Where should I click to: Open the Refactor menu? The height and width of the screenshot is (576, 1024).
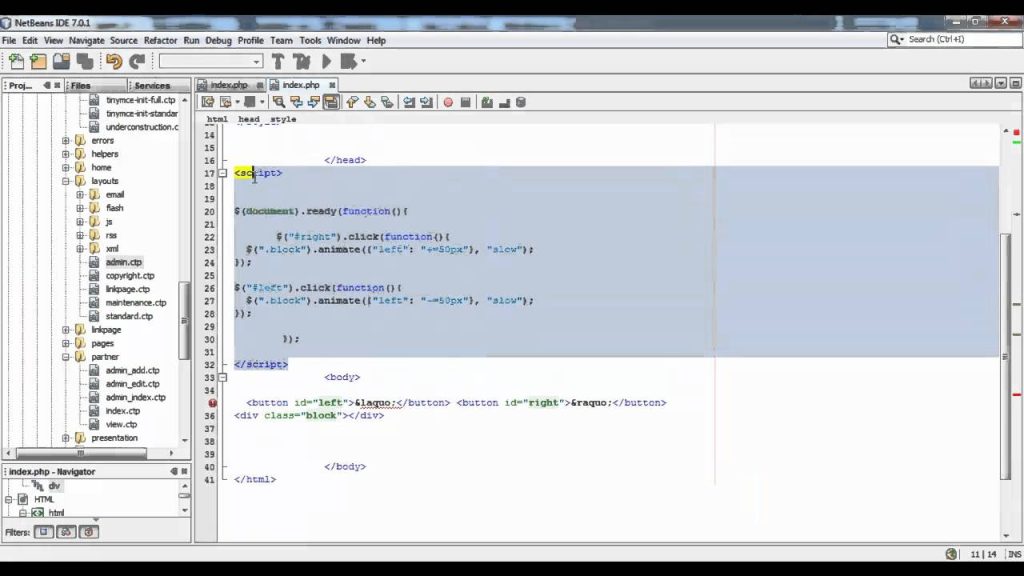[160, 40]
